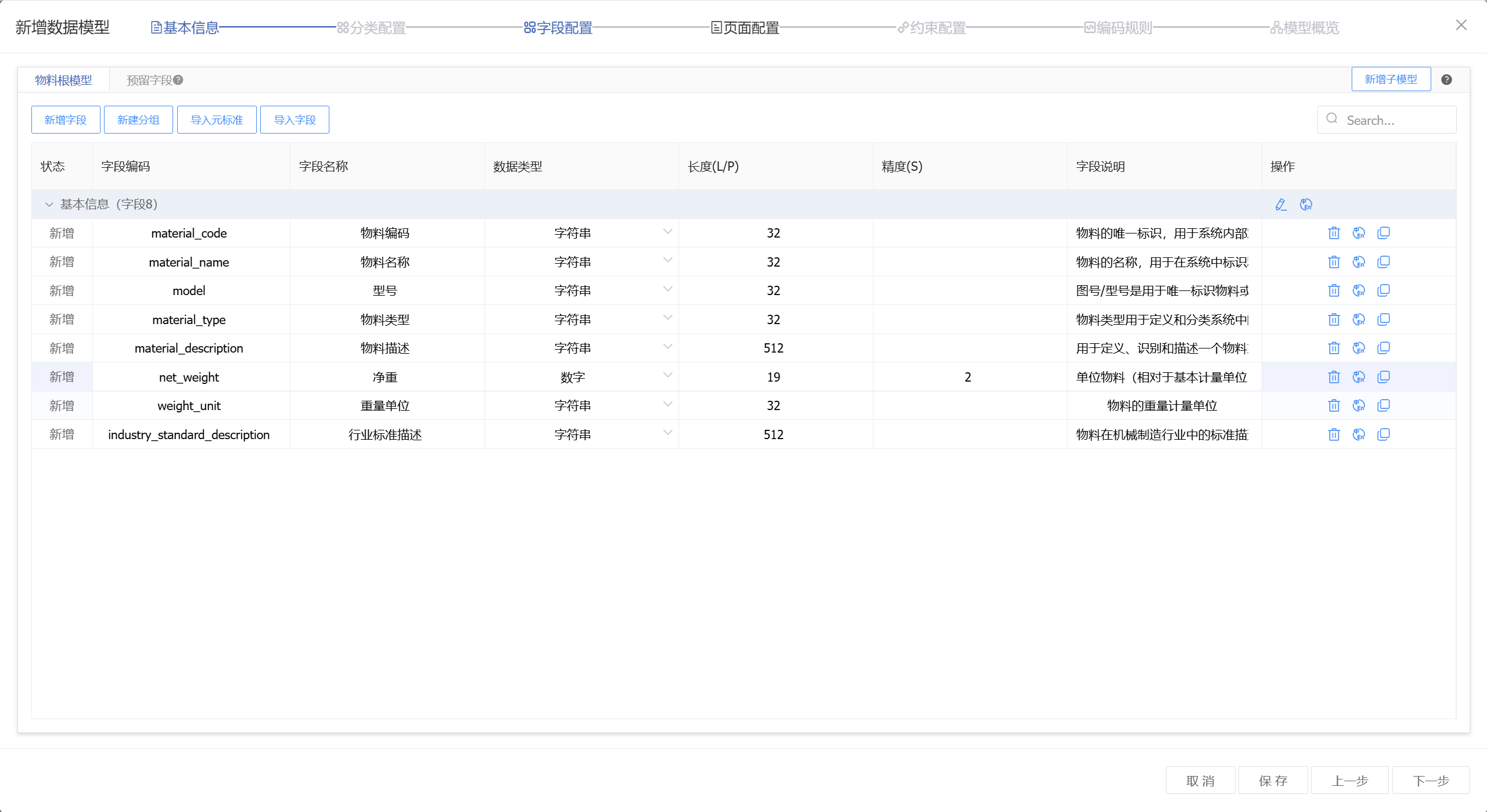Click the 新增字段 button

coord(66,120)
